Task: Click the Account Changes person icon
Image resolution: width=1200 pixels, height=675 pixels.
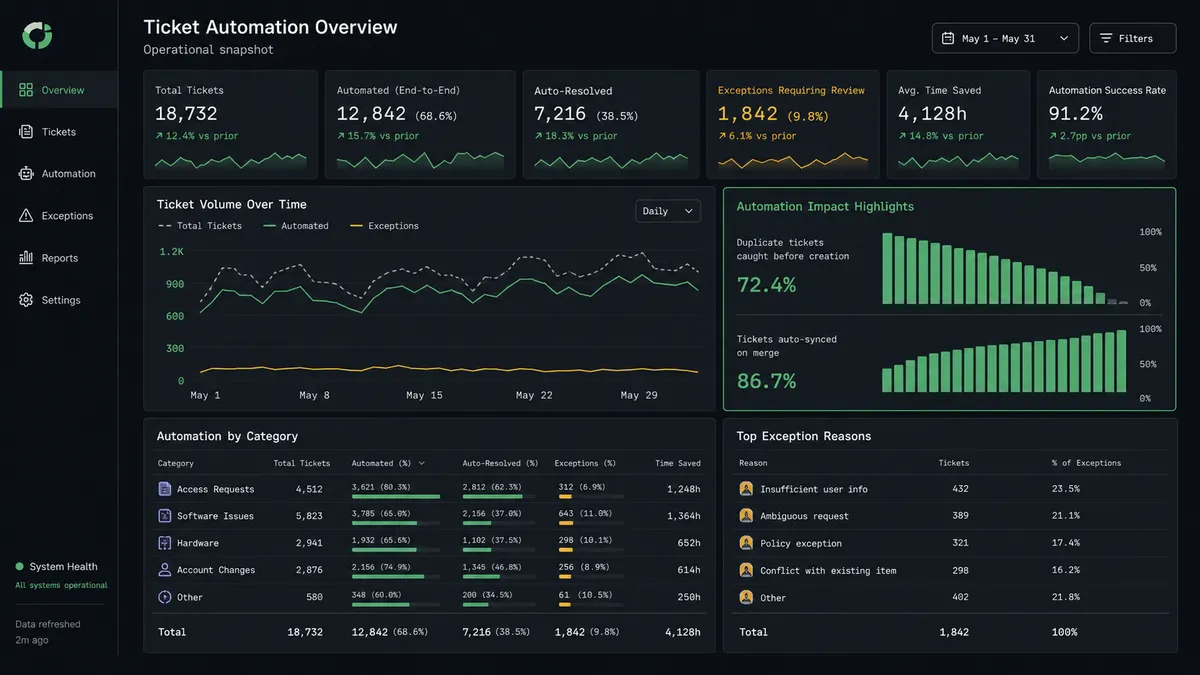Action: coord(165,570)
